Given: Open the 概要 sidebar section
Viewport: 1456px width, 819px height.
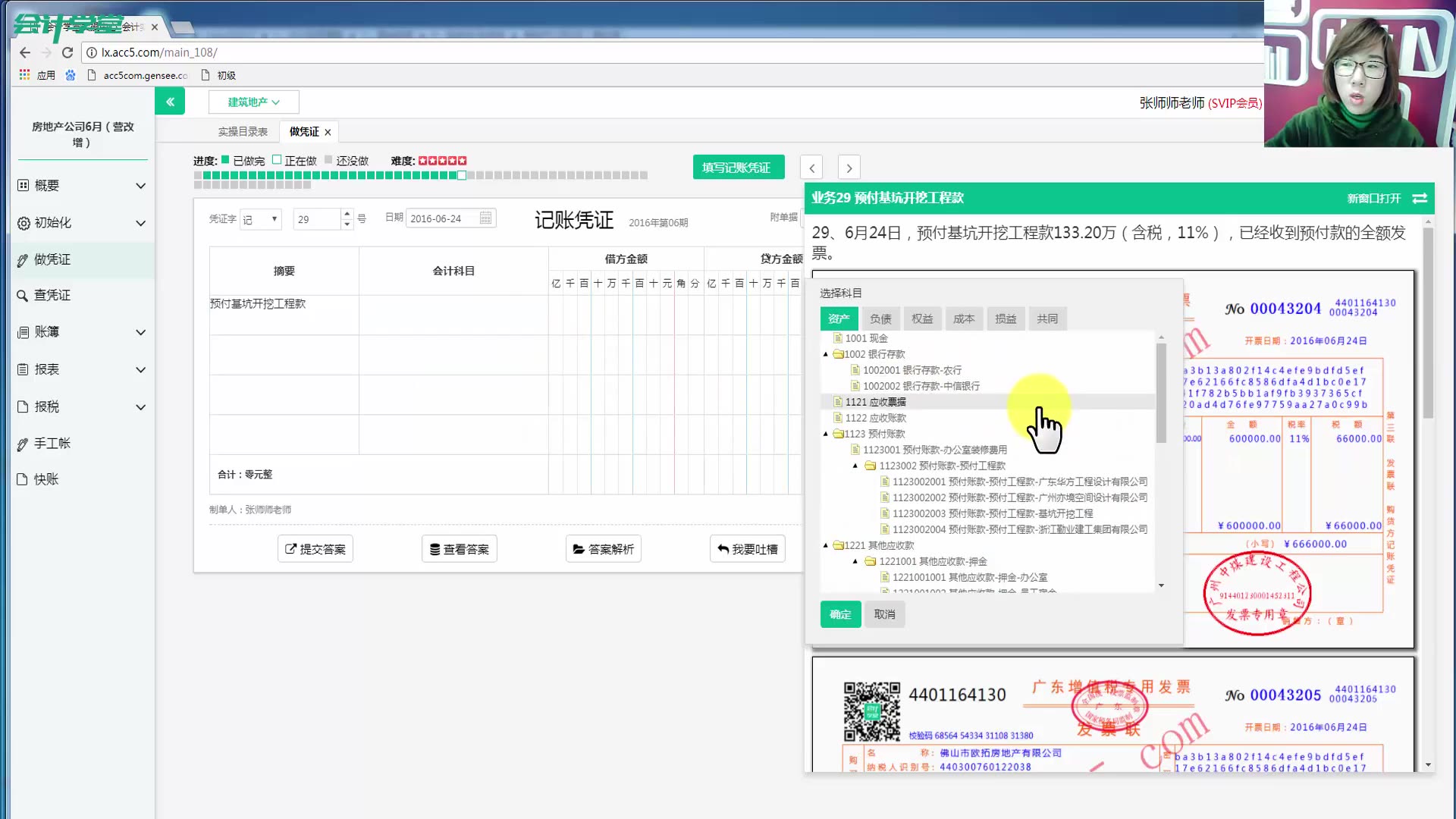Looking at the screenshot, I should coord(82,186).
